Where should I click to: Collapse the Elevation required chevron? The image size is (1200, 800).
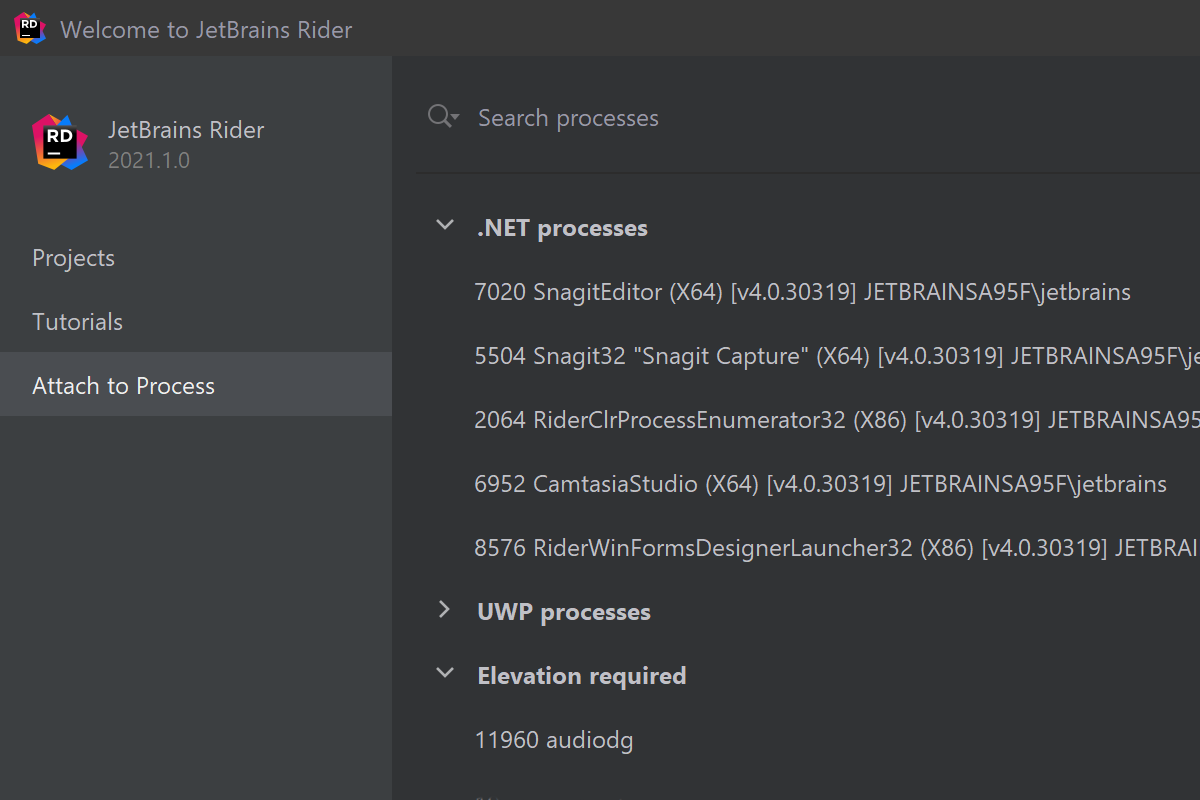point(445,674)
